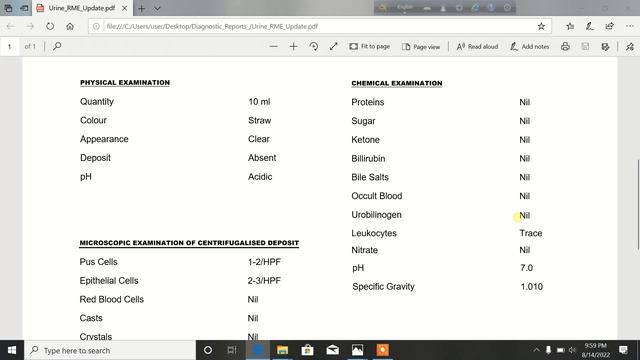Click Save as icon in PDF toolbar

(x=605, y=47)
